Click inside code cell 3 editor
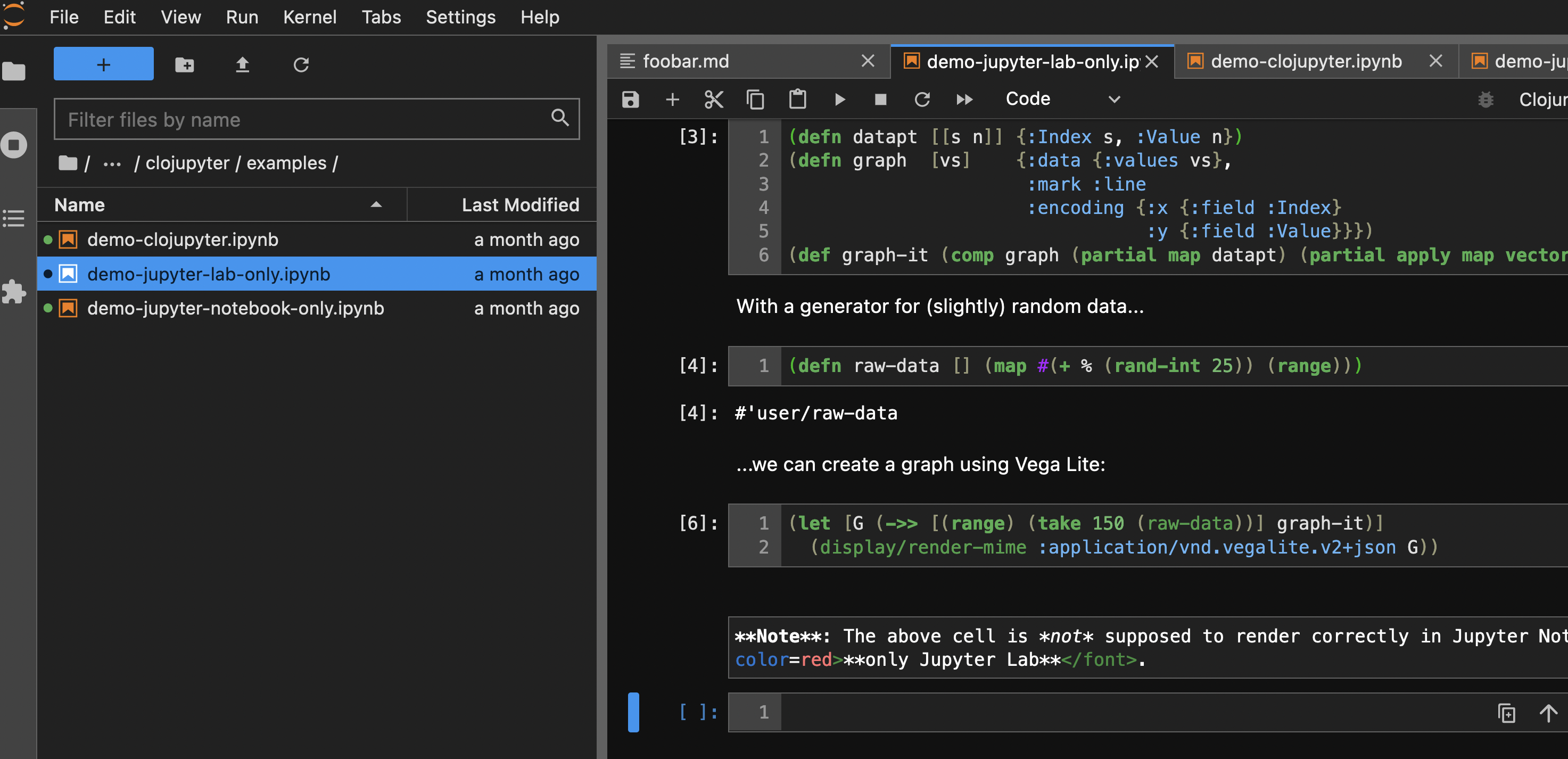This screenshot has height=759, width=1568. coord(1175,196)
